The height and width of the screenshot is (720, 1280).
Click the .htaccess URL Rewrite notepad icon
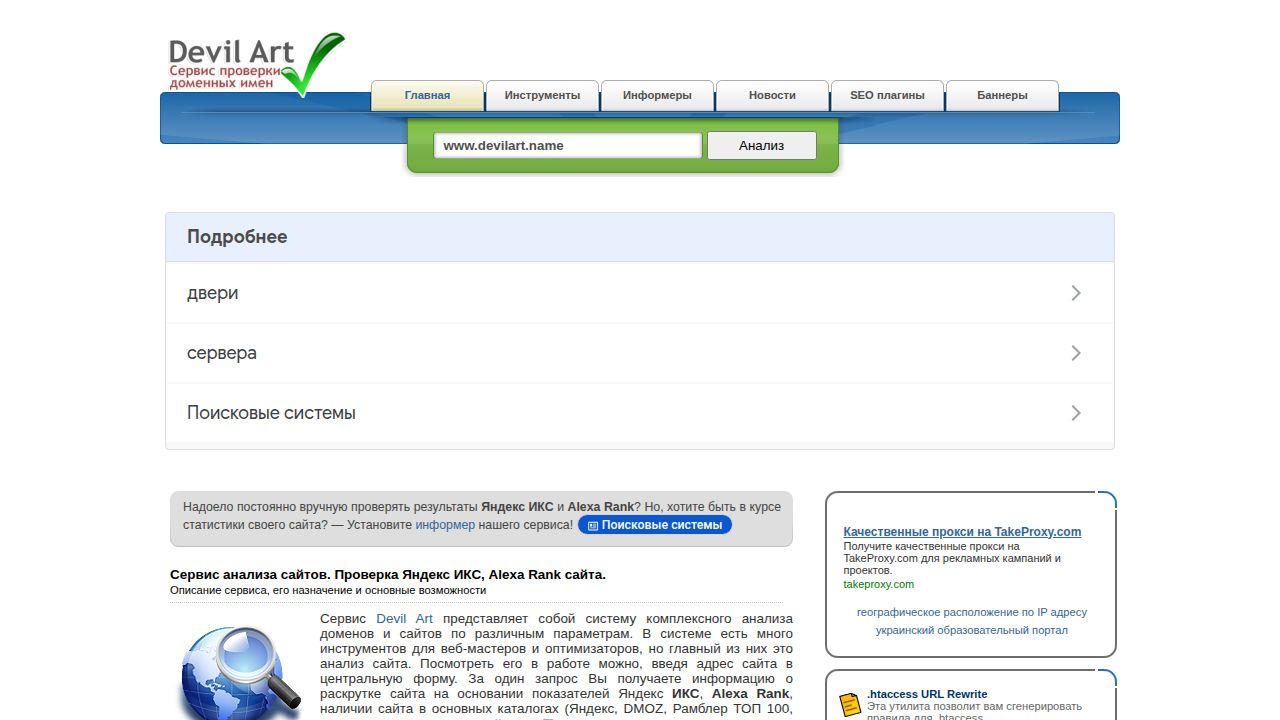pos(850,704)
